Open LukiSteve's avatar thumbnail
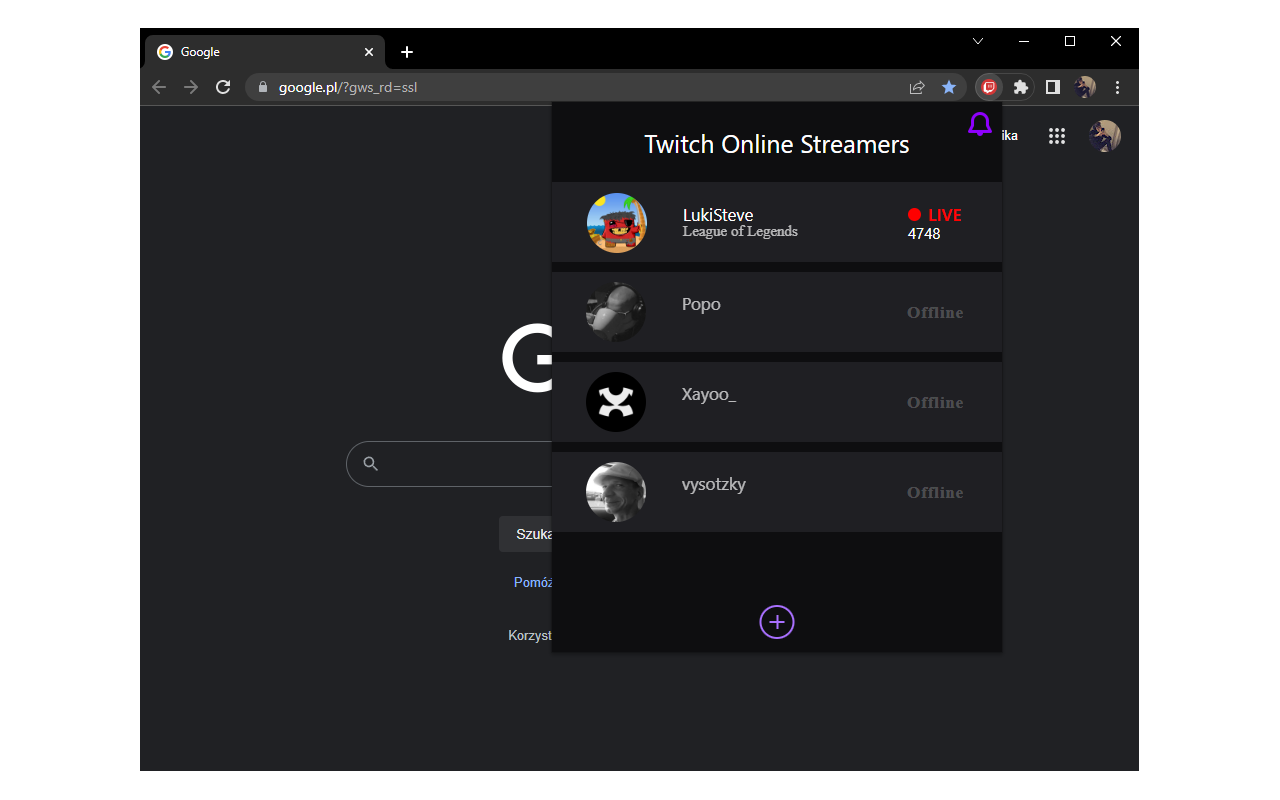 pyautogui.click(x=617, y=223)
